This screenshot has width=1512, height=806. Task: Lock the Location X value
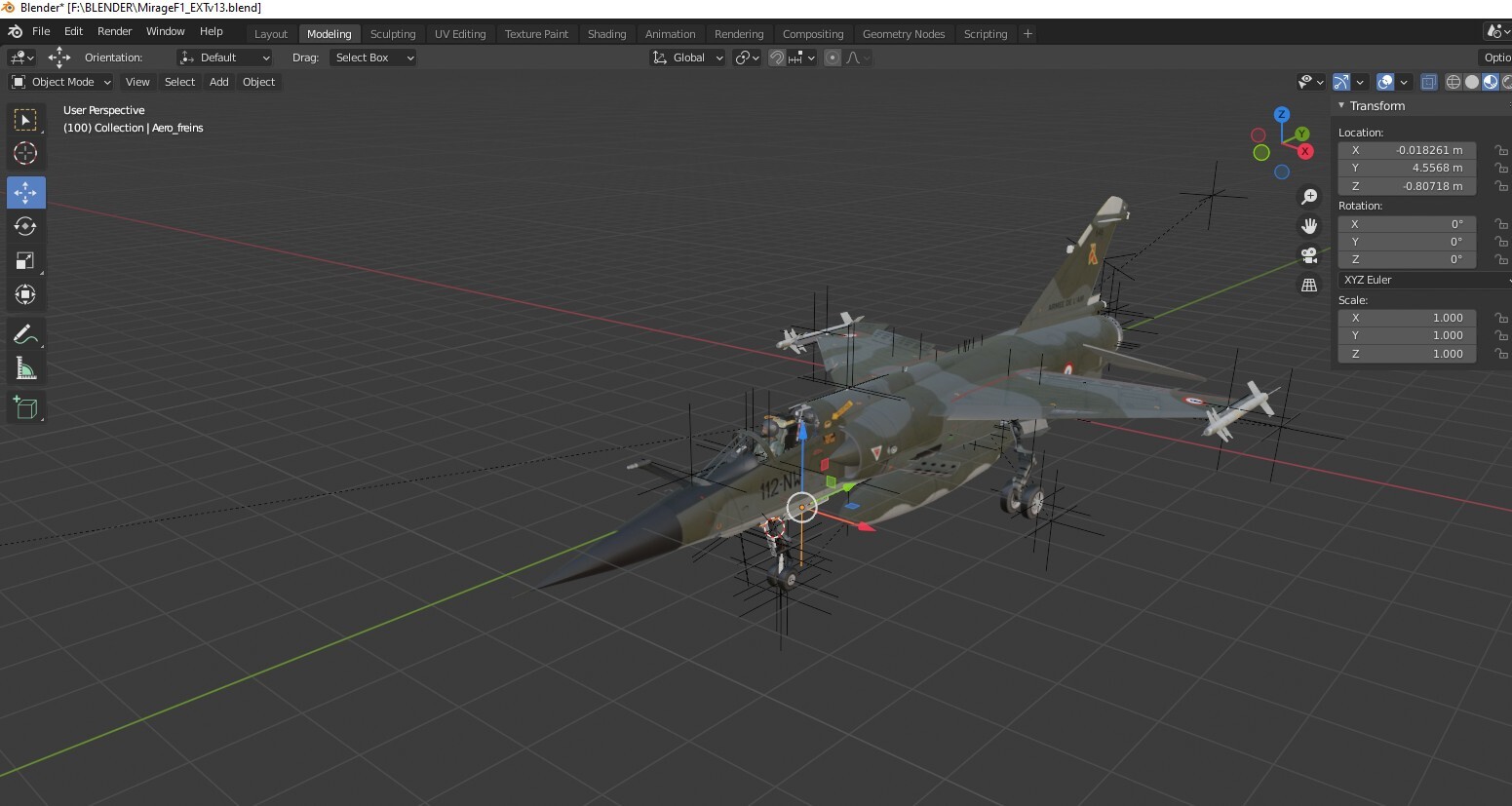point(1501,150)
